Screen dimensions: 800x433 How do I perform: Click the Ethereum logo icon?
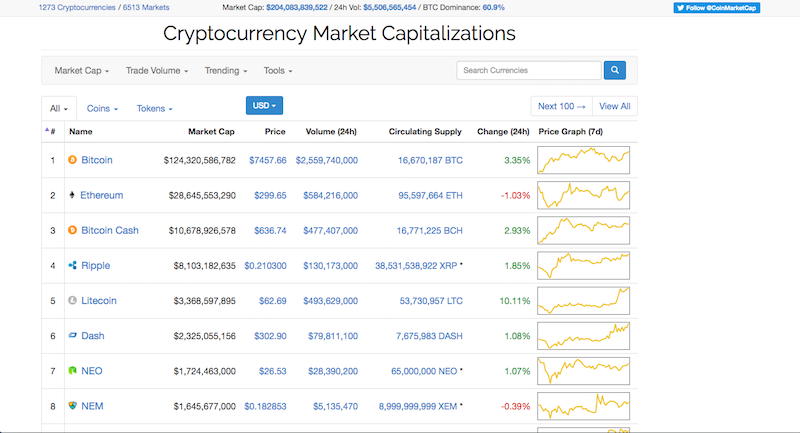coord(72,195)
